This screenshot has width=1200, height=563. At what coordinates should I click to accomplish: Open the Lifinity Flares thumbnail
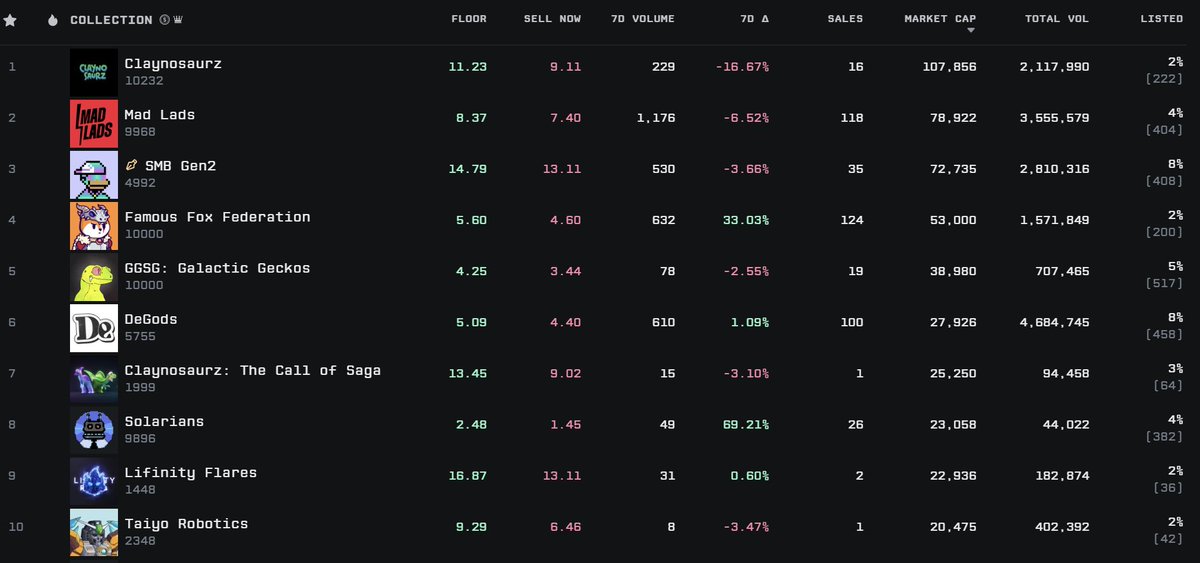94,481
